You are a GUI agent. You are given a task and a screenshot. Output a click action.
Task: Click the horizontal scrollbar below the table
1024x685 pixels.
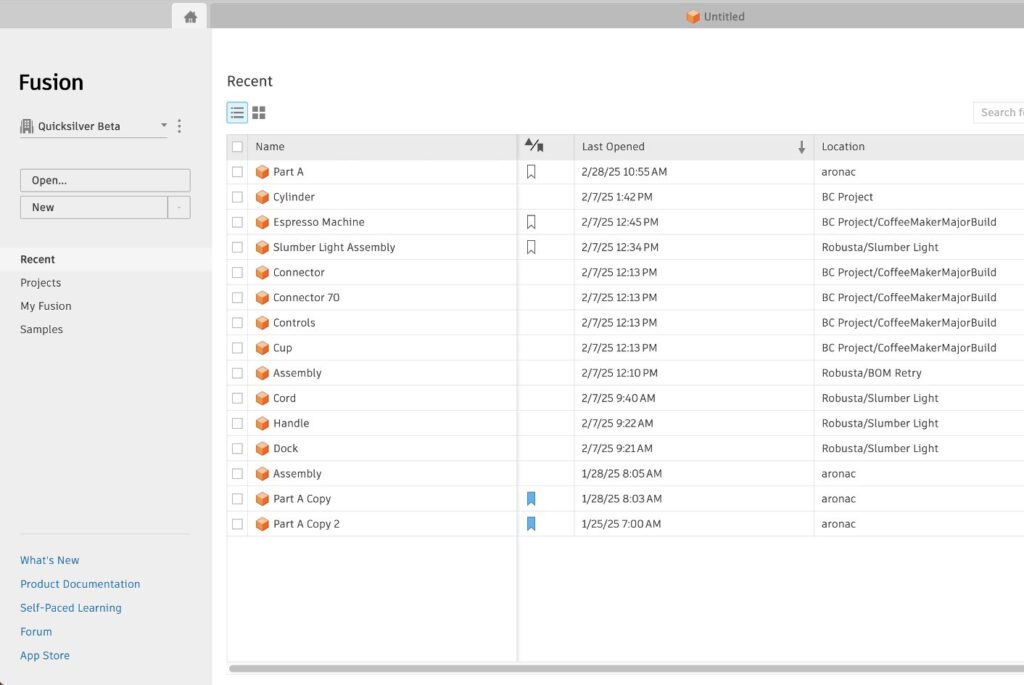coord(626,668)
